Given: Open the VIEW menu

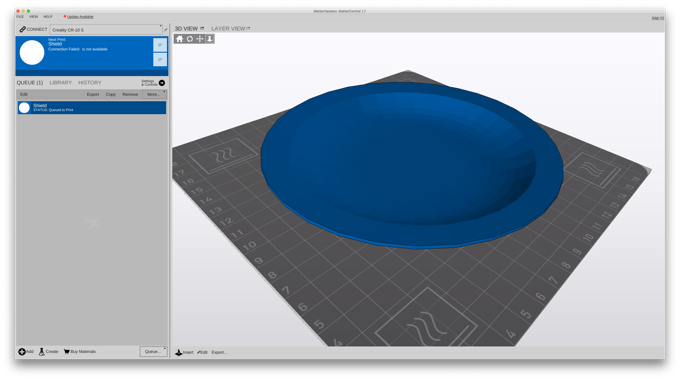Looking at the screenshot, I should point(33,16).
